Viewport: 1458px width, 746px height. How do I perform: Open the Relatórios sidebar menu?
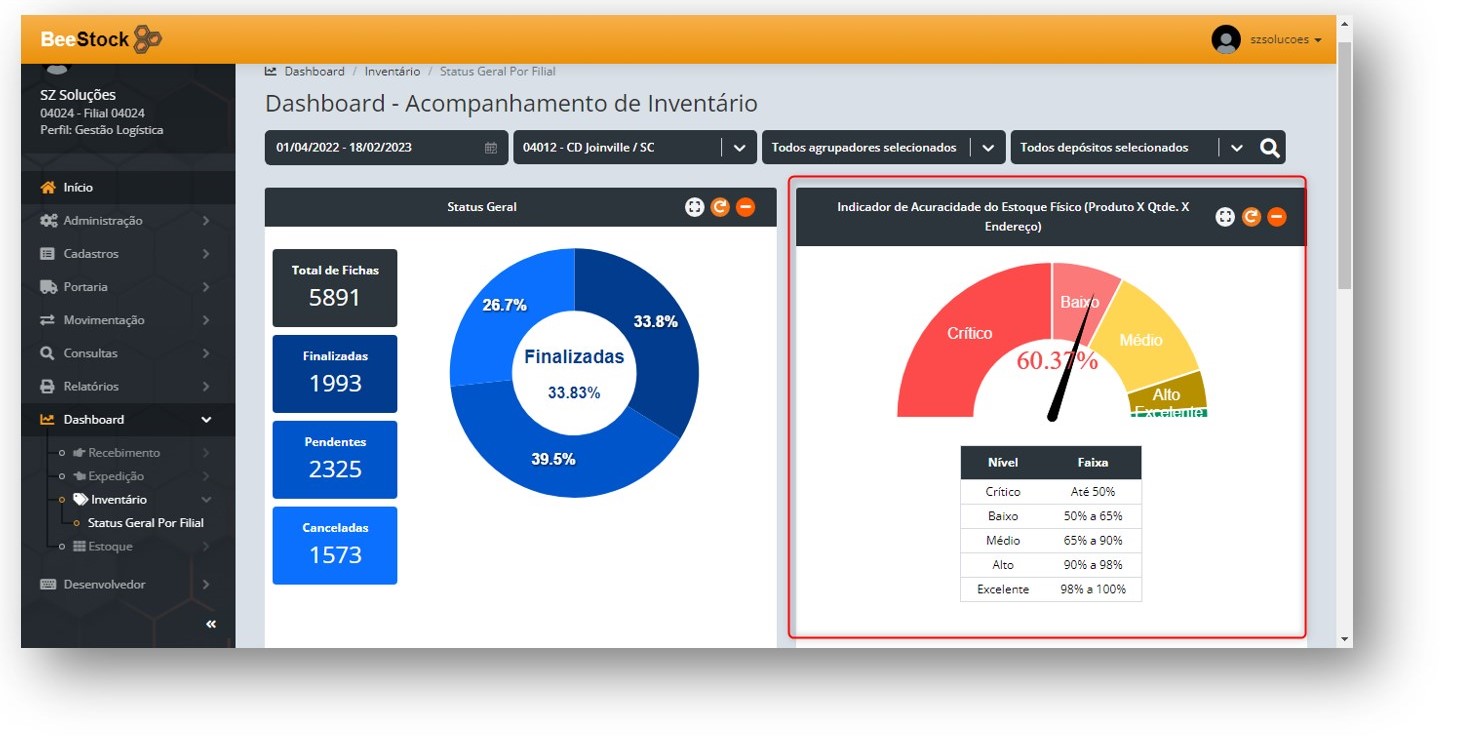(x=91, y=387)
